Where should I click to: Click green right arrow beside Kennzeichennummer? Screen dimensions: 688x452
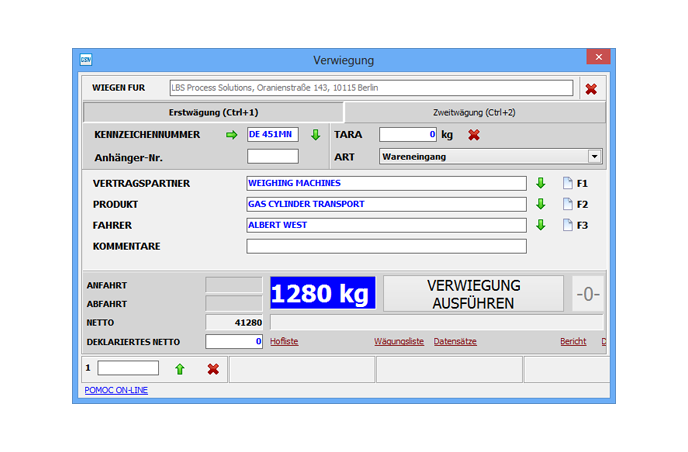232,135
